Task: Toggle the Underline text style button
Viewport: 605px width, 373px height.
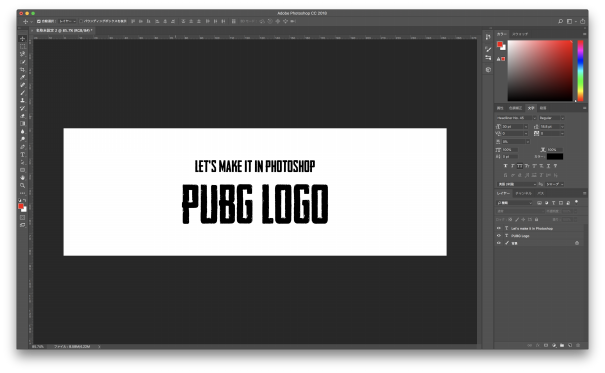Action: [548, 166]
